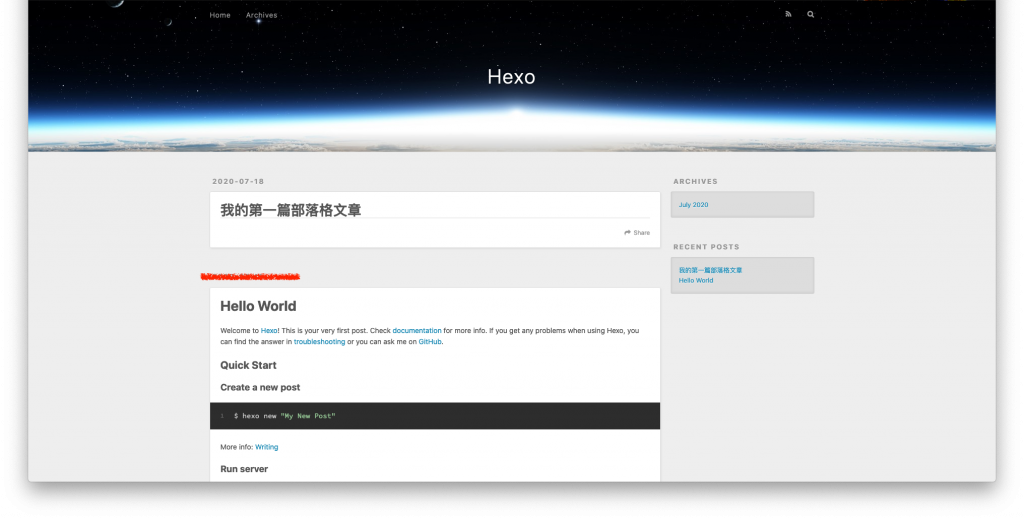Screen dimensions: 1024x519
Task: Go to Home in navigation
Action: click(x=220, y=15)
